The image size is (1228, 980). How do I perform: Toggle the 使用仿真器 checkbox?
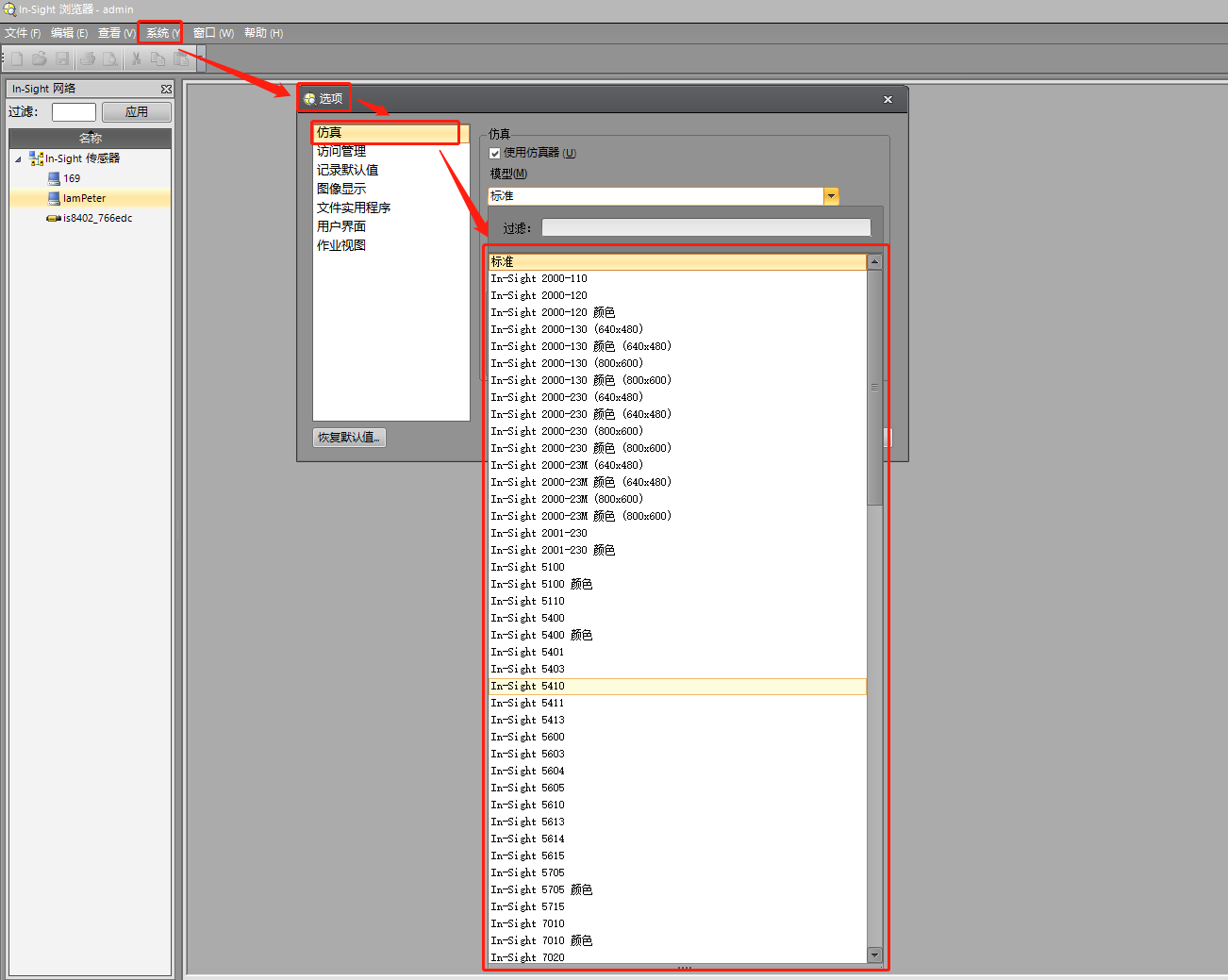495,153
